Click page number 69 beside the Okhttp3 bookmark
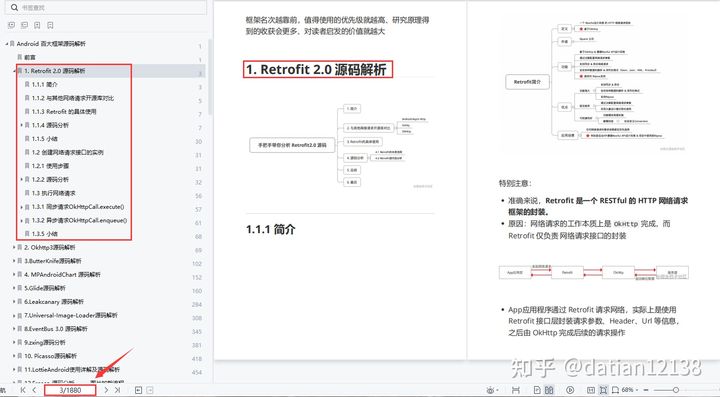 coord(198,251)
